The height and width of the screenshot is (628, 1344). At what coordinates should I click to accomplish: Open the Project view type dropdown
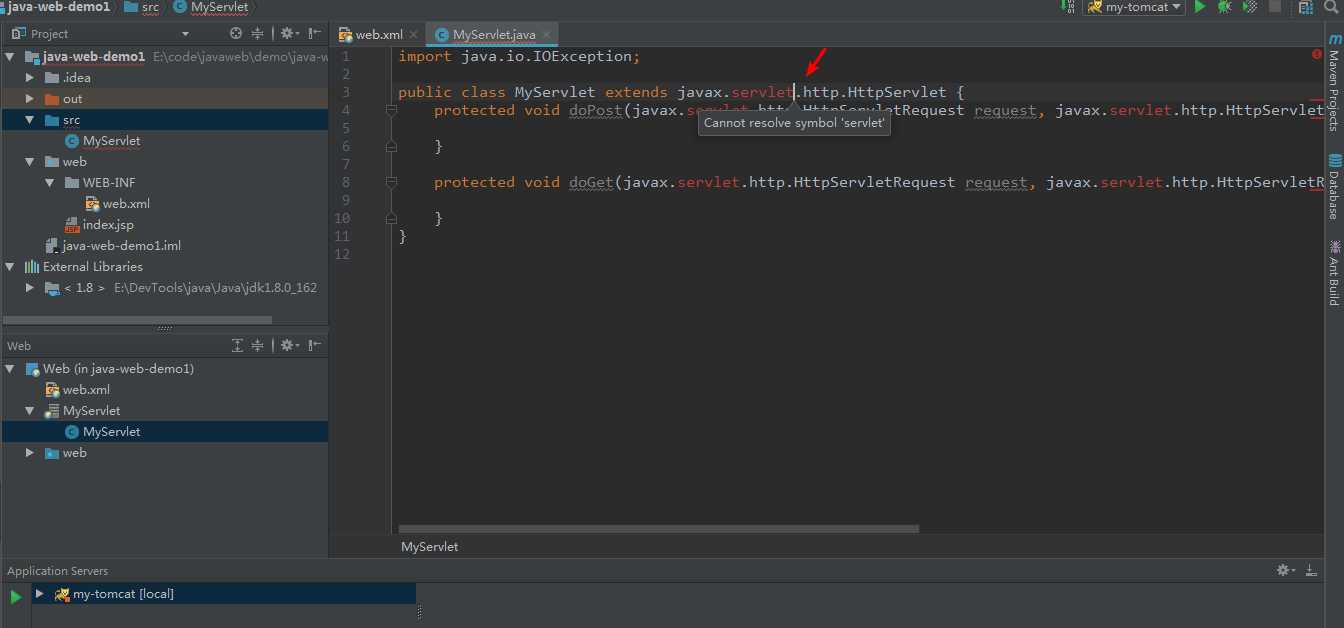click(x=185, y=34)
